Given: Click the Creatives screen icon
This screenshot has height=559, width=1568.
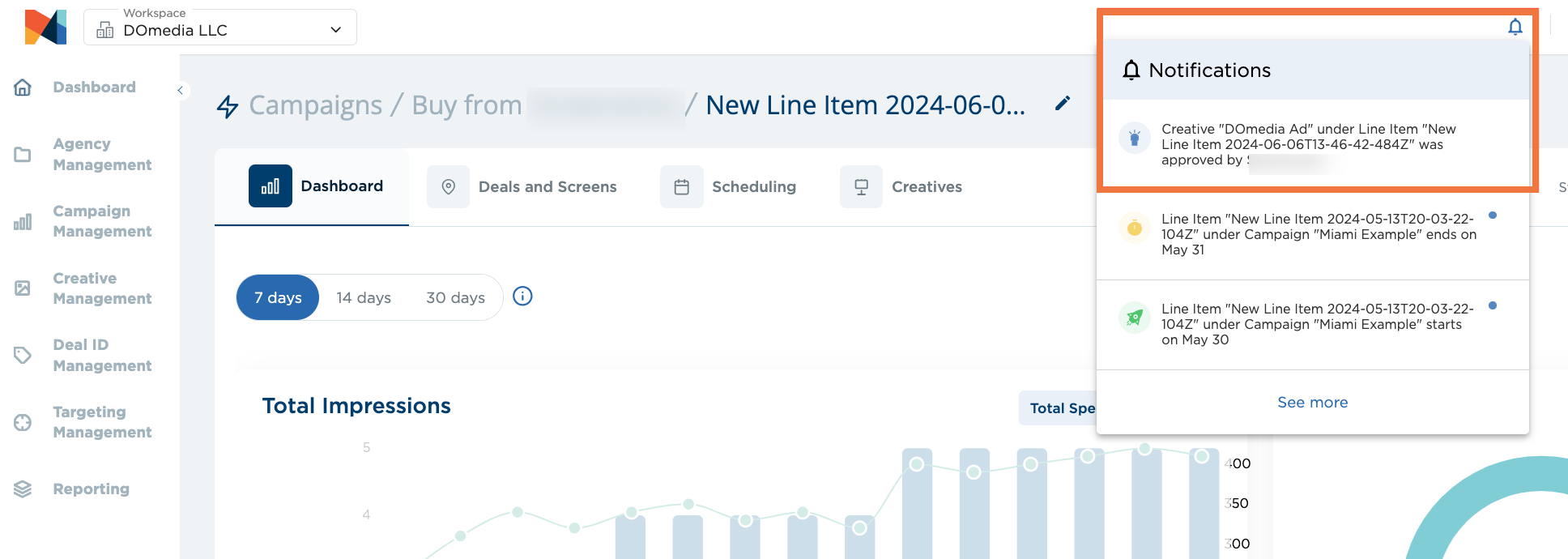Looking at the screenshot, I should pyautogui.click(x=861, y=187).
